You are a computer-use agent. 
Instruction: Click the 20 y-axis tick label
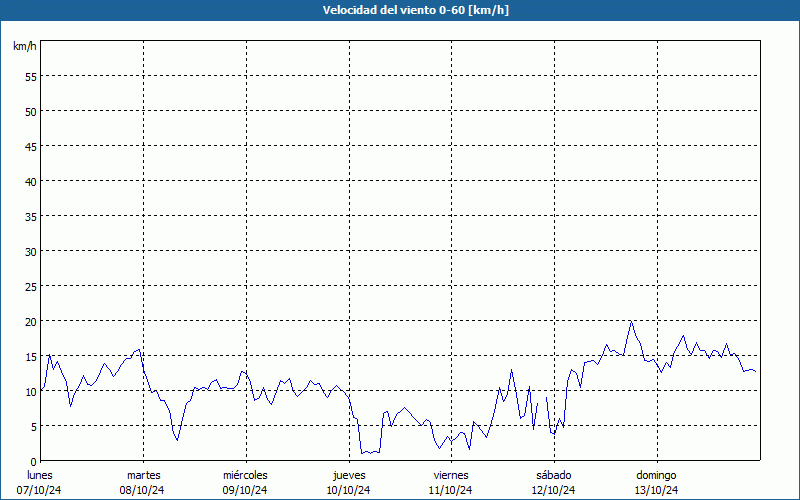[x=31, y=321]
